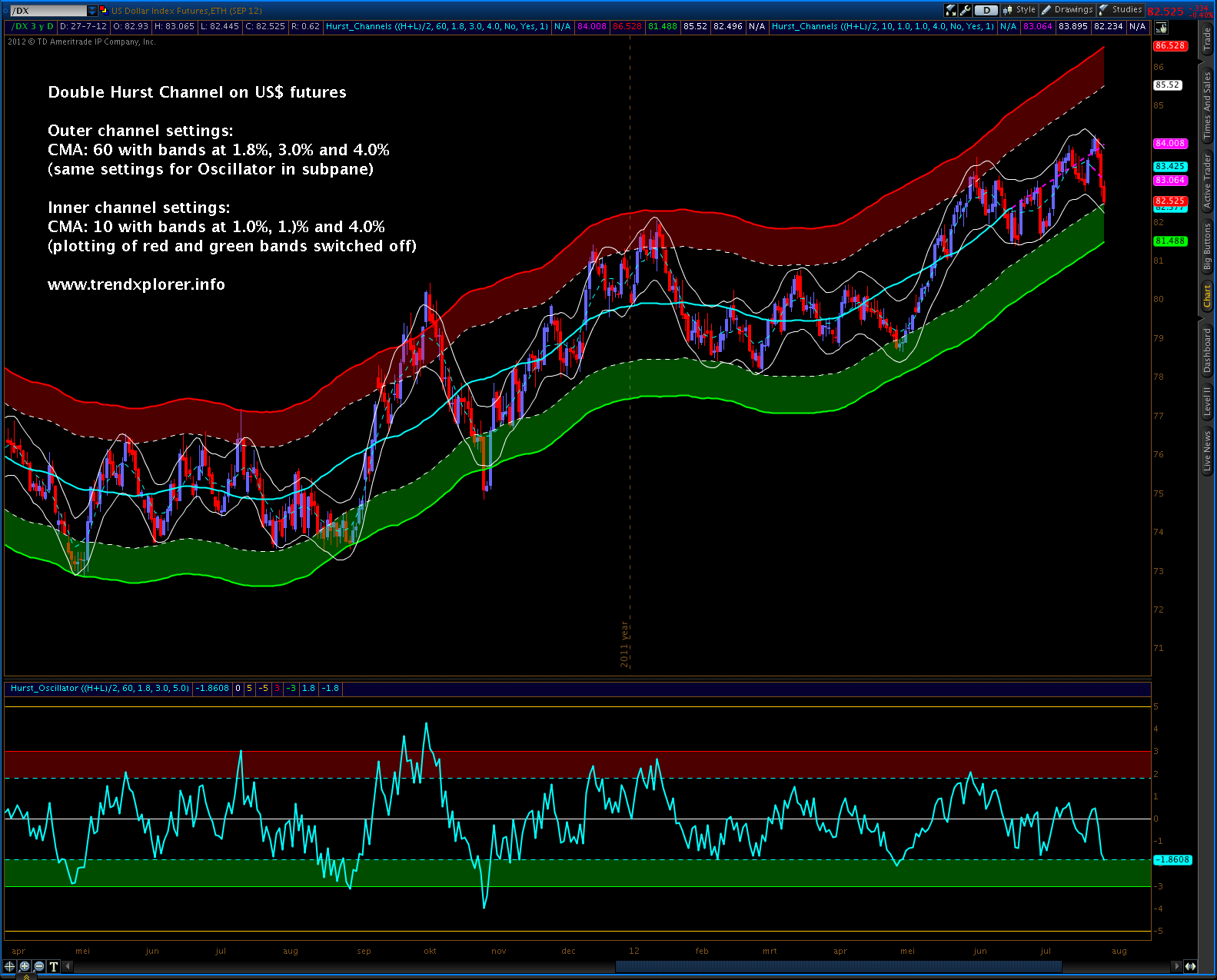Screen dimensions: 1217x980
Task: Toggle auto-scroll arrows at scrollbar right end
Action: [x=1190, y=966]
